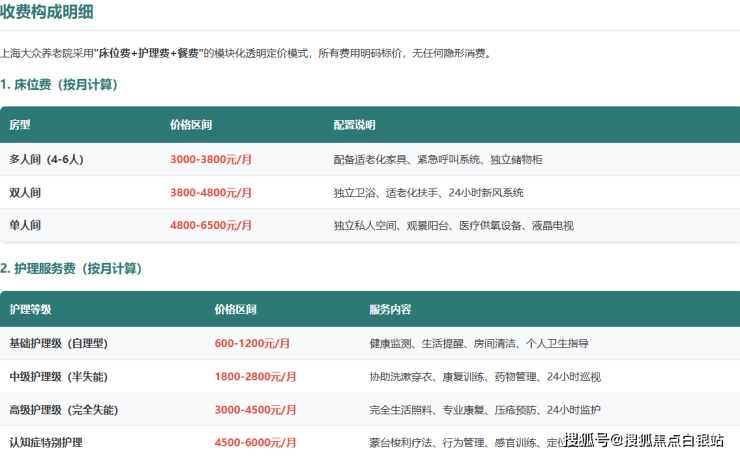740x456 pixels.
Task: Click the 3000-3800元/月 price
Action: tap(211, 159)
